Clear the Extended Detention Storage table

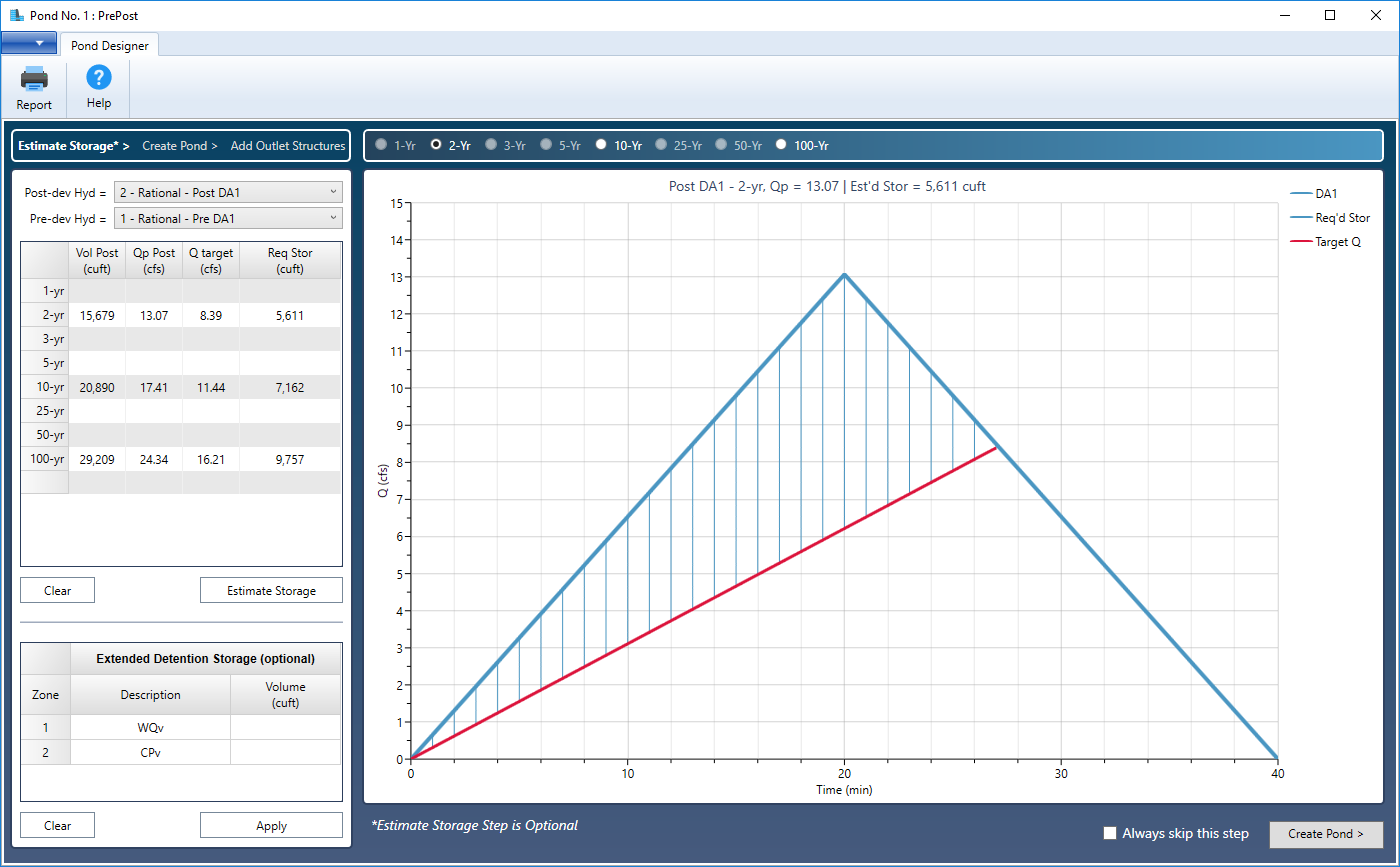click(x=57, y=824)
